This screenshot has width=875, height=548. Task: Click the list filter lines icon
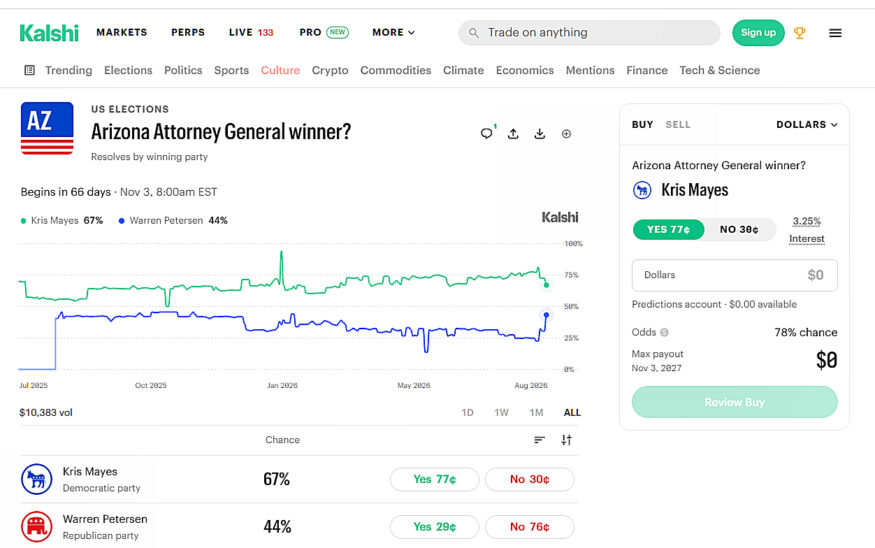pyautogui.click(x=539, y=440)
